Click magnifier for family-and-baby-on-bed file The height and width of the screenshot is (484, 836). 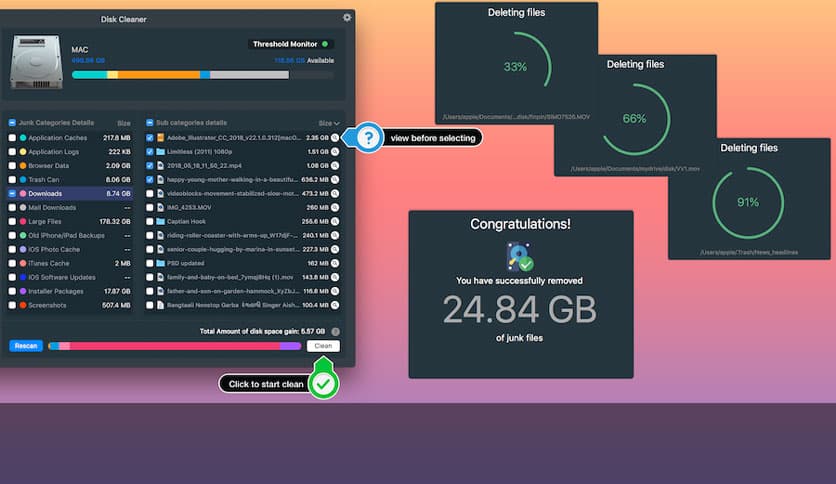335,277
